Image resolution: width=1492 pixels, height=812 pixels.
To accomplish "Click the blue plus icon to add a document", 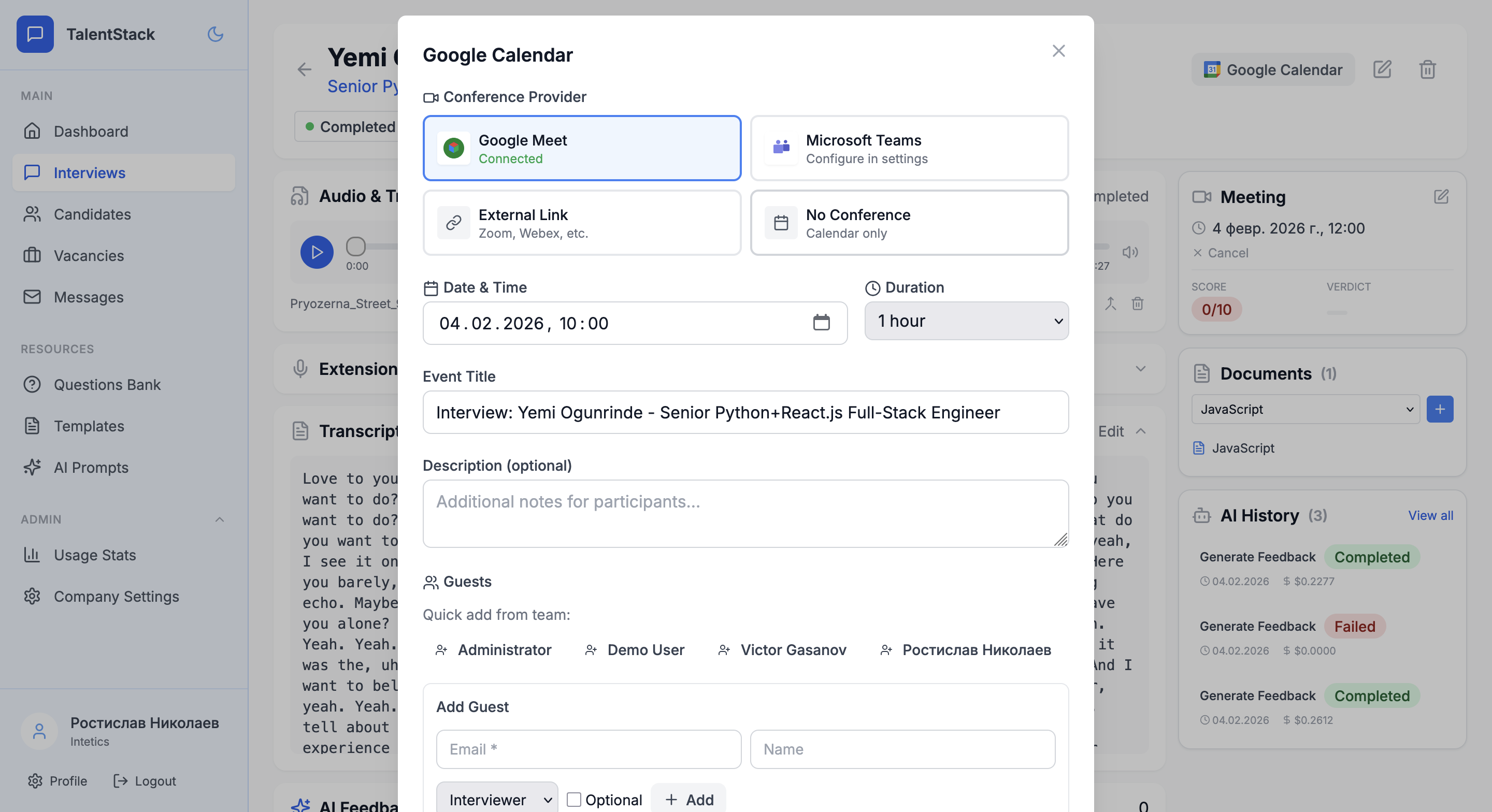I will coord(1440,409).
